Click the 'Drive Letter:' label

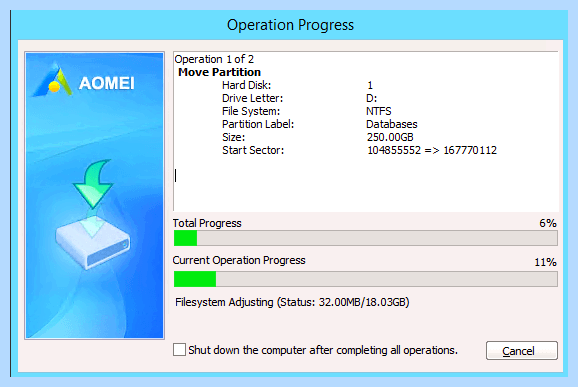[x=253, y=98]
